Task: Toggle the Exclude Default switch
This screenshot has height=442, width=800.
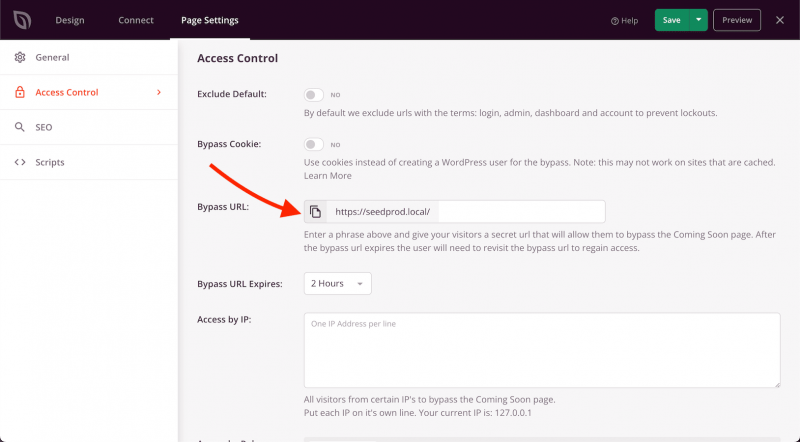Action: point(314,95)
